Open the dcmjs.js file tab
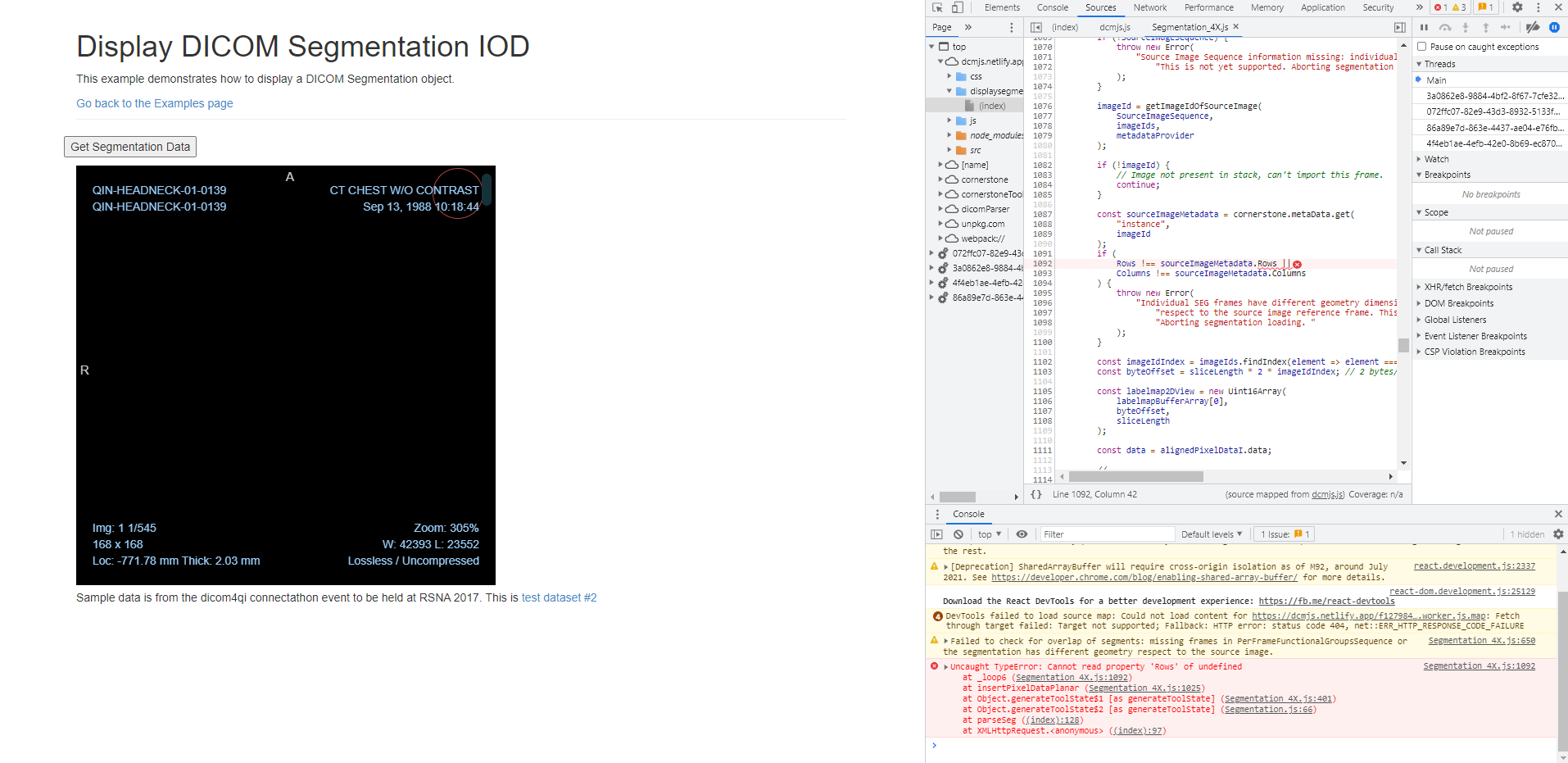 1115,27
